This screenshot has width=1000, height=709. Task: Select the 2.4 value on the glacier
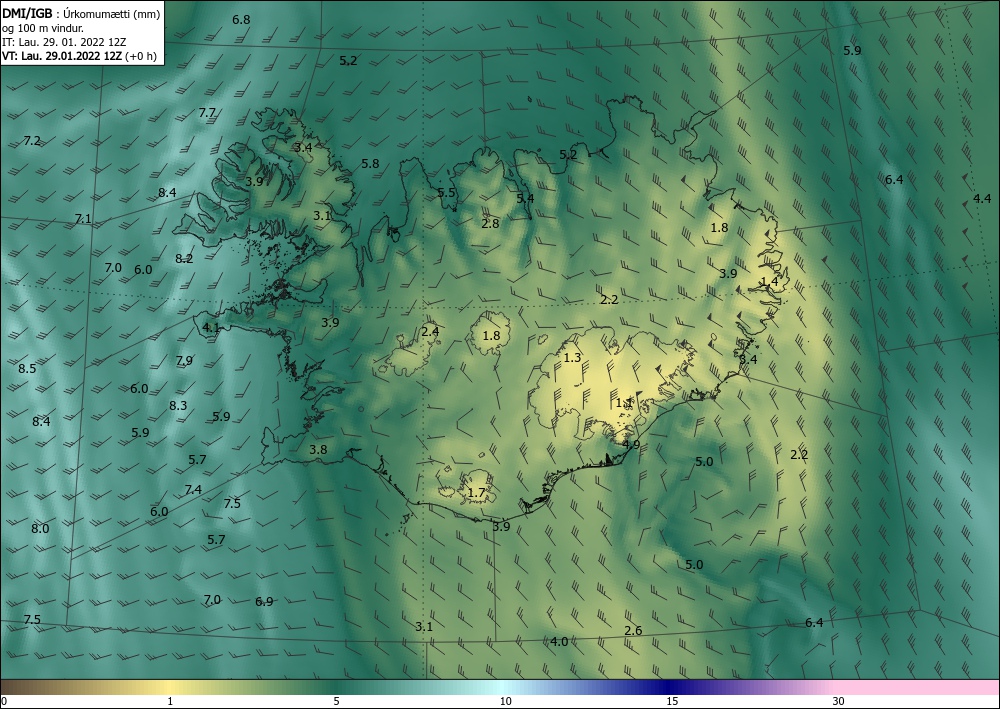click(x=430, y=332)
